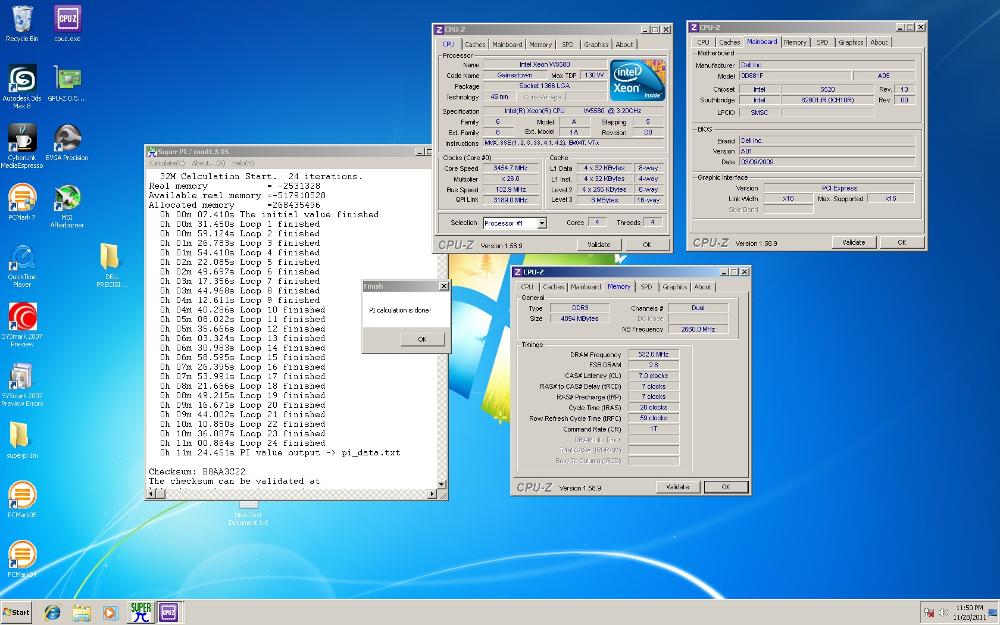Click OK in CPU-Z CPU window
Image resolution: width=1000 pixels, height=625 pixels.
647,244
